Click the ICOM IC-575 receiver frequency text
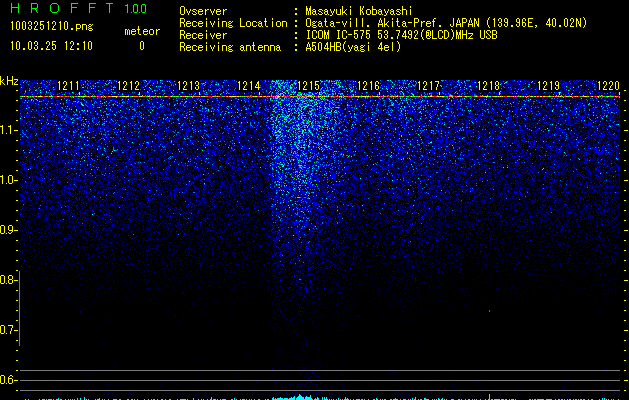This screenshot has height=400, width=629. (x=402, y=35)
